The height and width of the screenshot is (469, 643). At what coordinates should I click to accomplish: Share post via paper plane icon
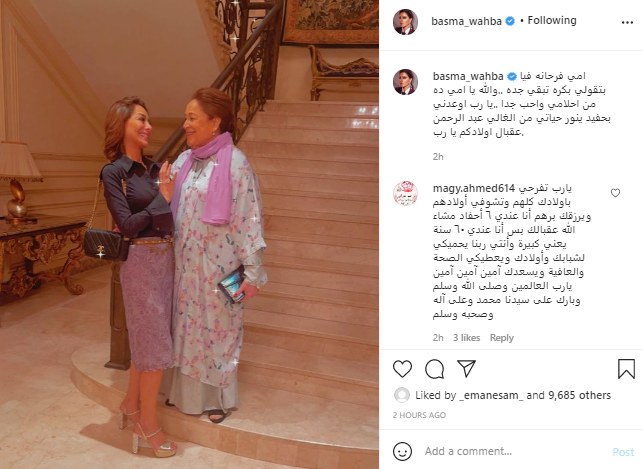(x=467, y=368)
